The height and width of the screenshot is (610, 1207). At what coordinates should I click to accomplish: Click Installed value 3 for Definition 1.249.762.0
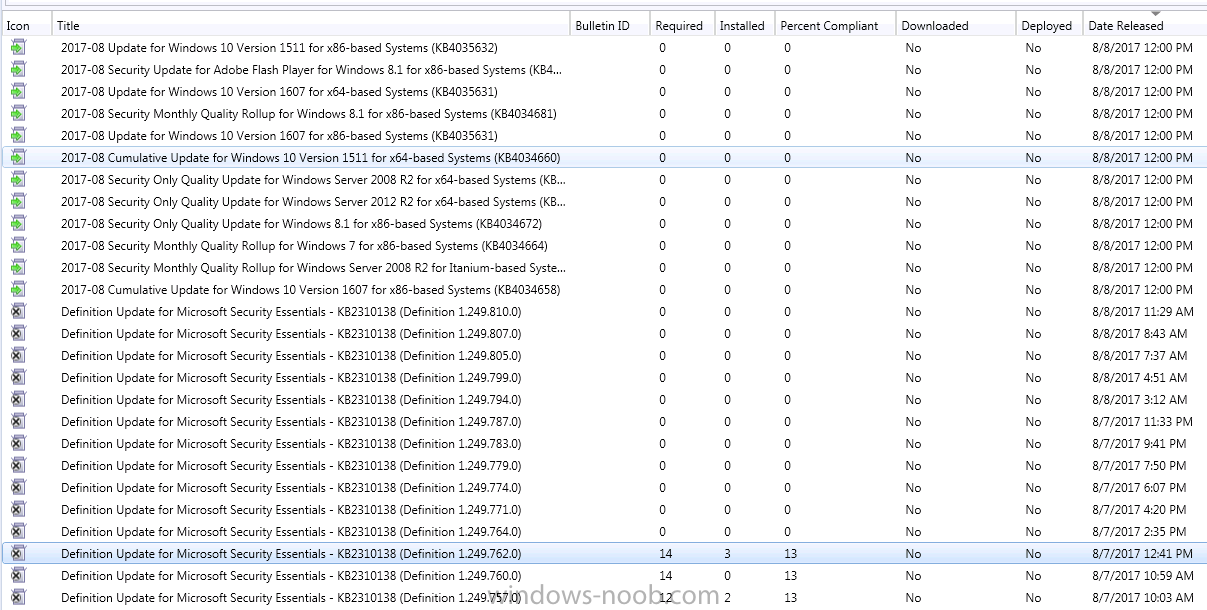pos(727,554)
